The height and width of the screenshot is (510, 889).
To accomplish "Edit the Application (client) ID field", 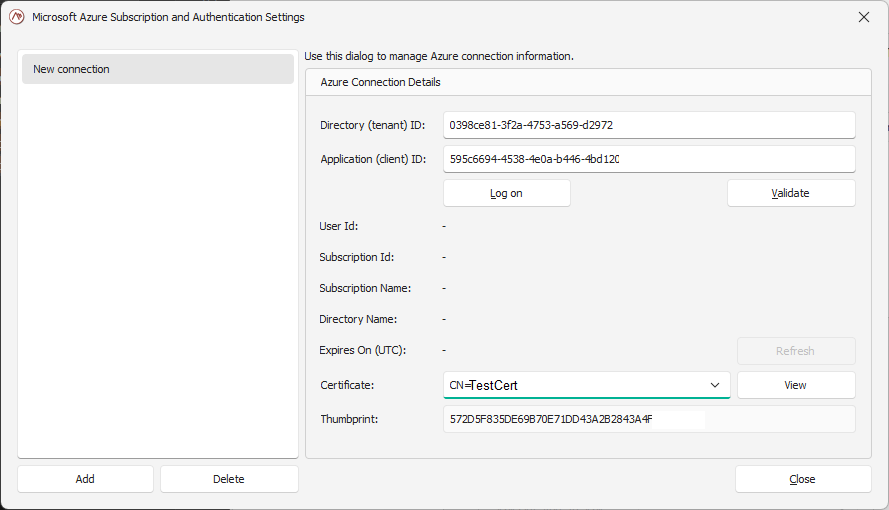I will 649,159.
